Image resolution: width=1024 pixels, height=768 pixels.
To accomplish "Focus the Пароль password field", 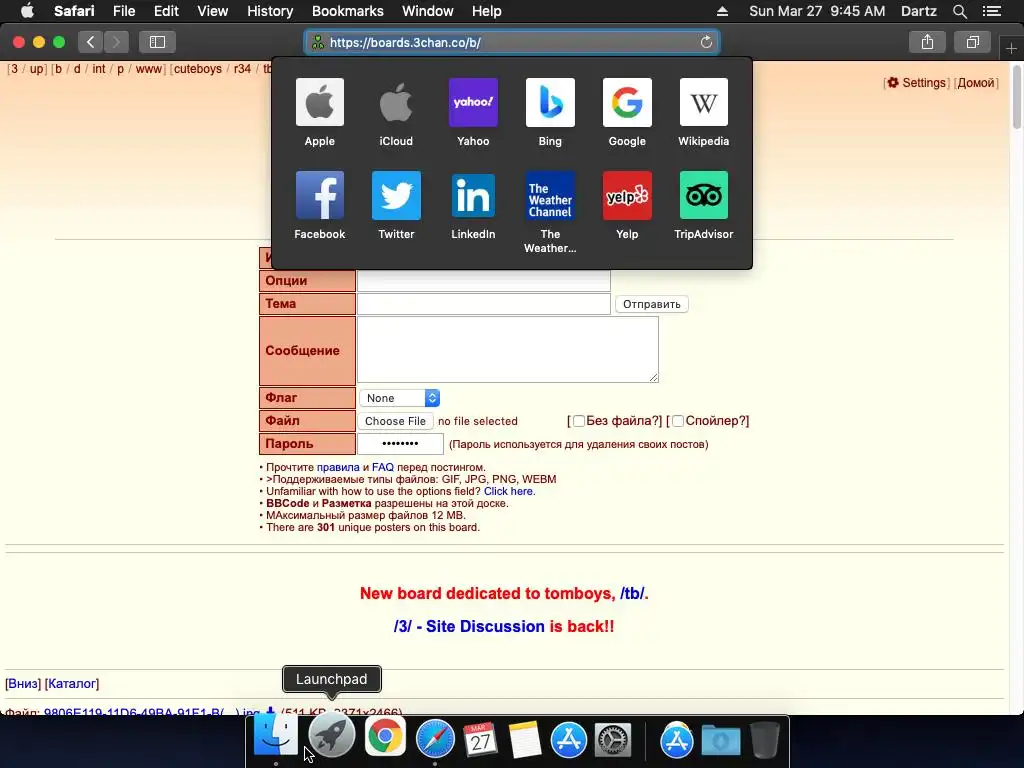I will pyautogui.click(x=400, y=444).
